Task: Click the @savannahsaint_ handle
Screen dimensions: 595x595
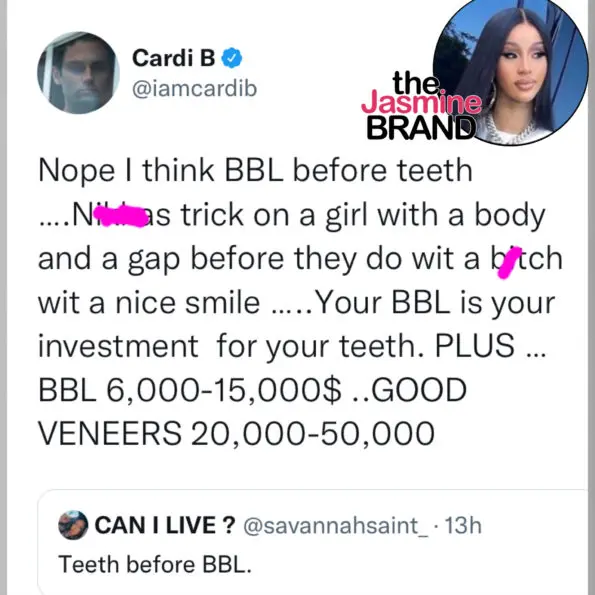Action: point(335,526)
